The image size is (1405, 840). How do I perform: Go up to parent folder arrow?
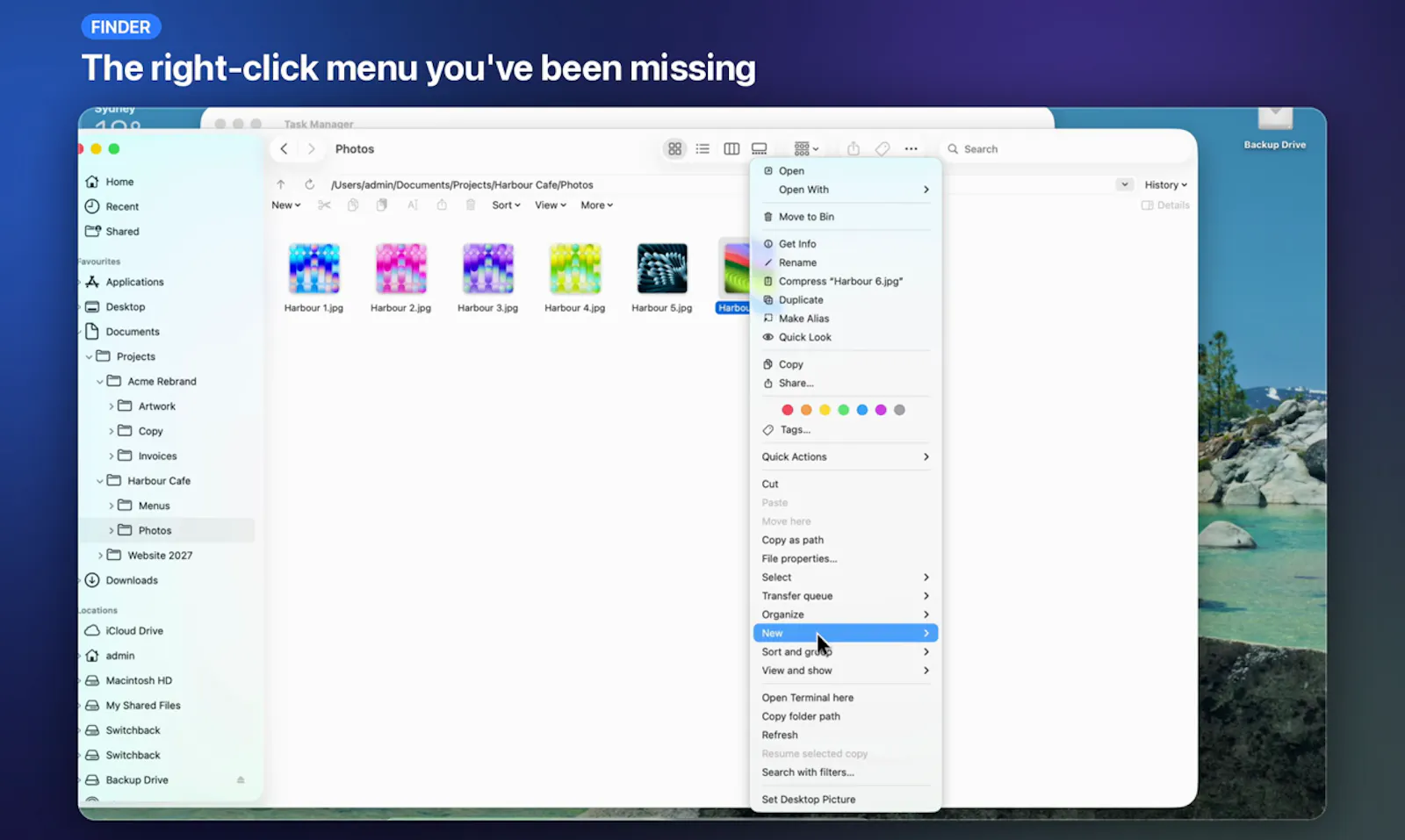tap(281, 184)
